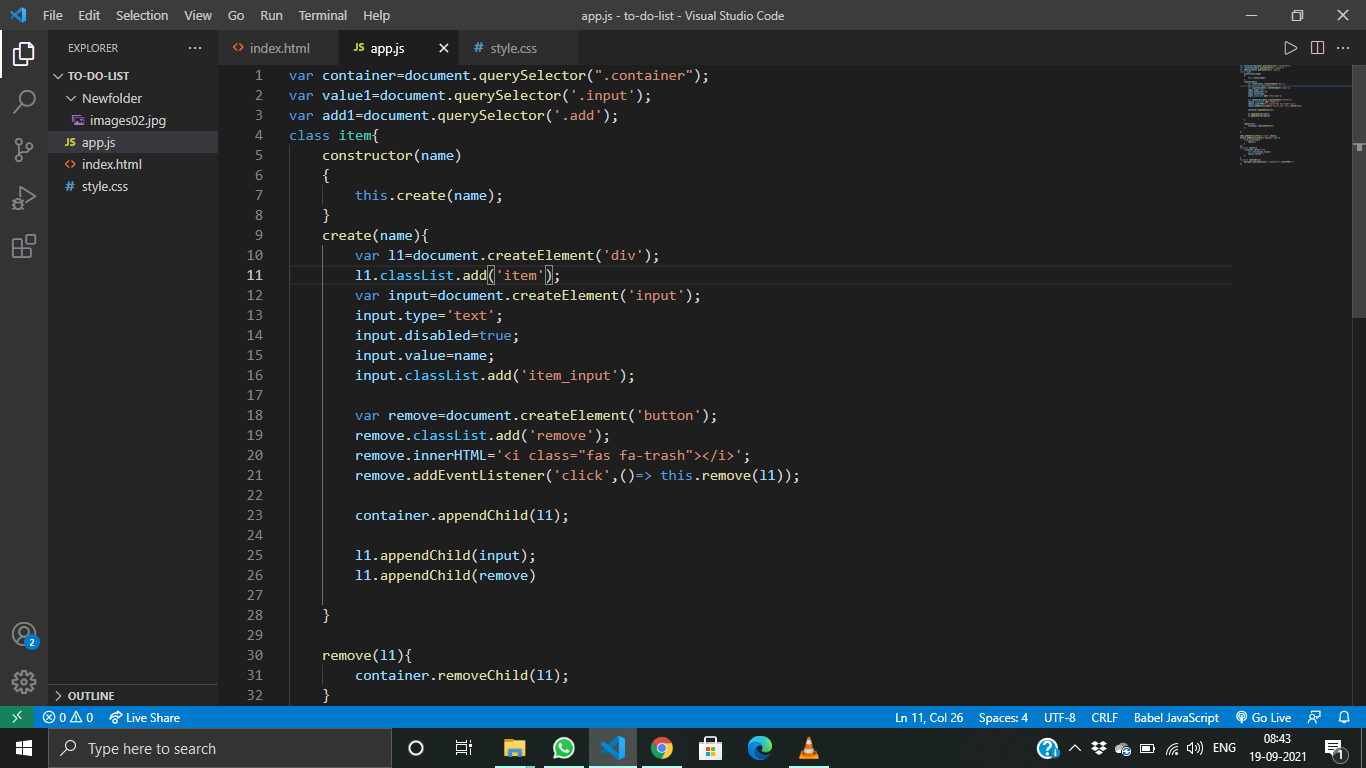
Task: Change end of line sequence CRLF
Action: [1105, 717]
